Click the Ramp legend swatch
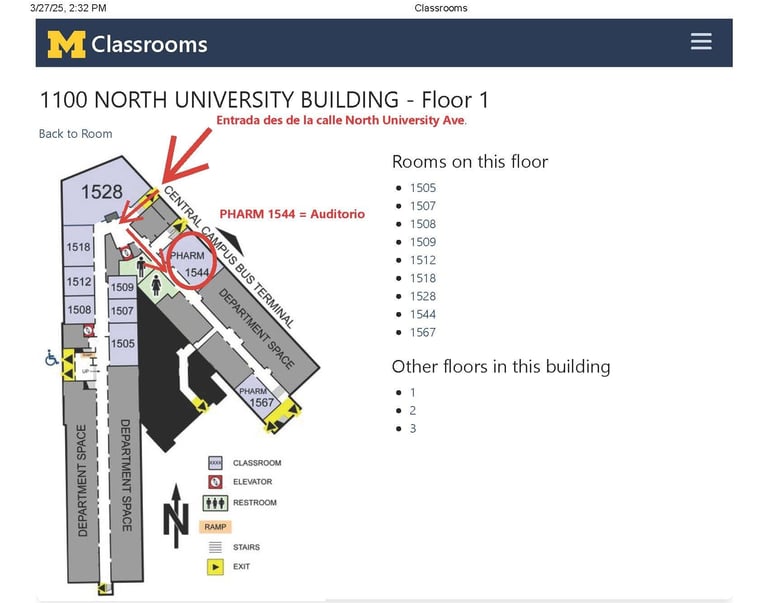This screenshot has height=603, width=768. pyautogui.click(x=215, y=527)
